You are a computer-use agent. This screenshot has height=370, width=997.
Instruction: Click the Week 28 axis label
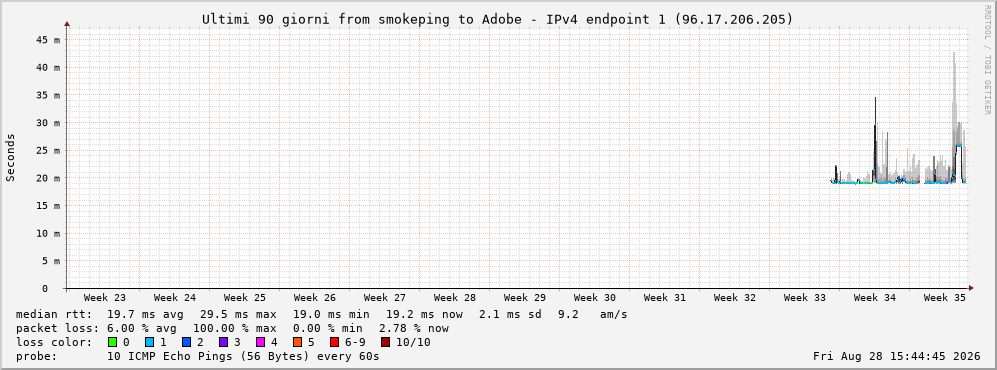454,298
